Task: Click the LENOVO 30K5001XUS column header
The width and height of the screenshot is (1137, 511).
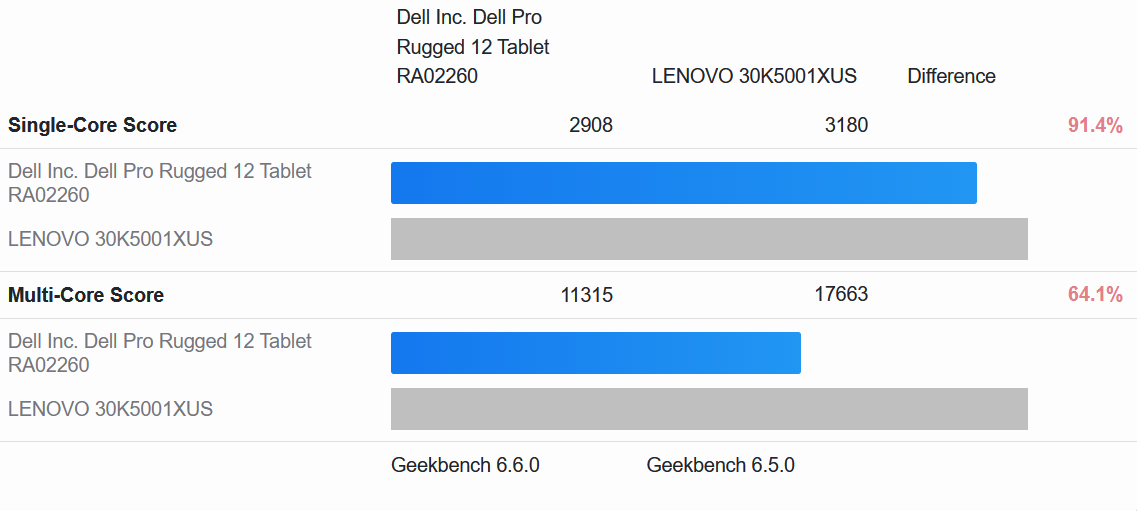Action: coord(754,76)
